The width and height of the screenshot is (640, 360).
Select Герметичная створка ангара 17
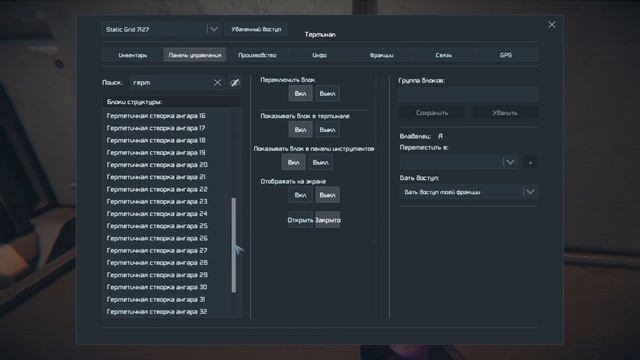[x=165, y=128]
